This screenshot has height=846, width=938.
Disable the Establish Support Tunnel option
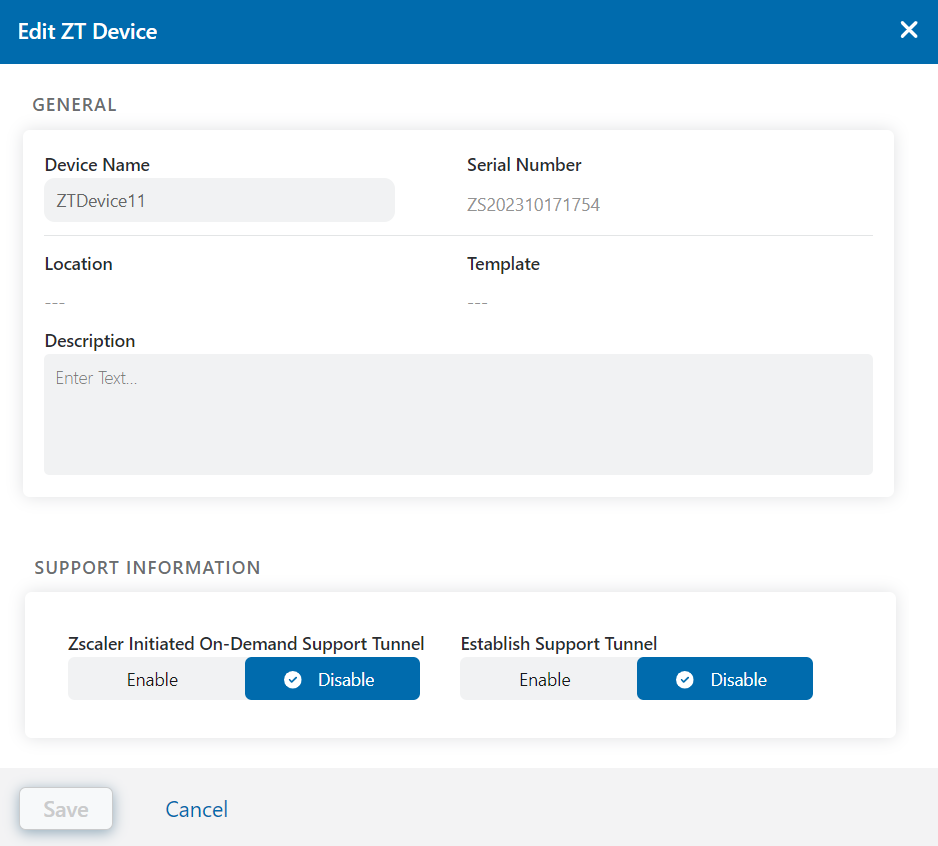(x=725, y=678)
